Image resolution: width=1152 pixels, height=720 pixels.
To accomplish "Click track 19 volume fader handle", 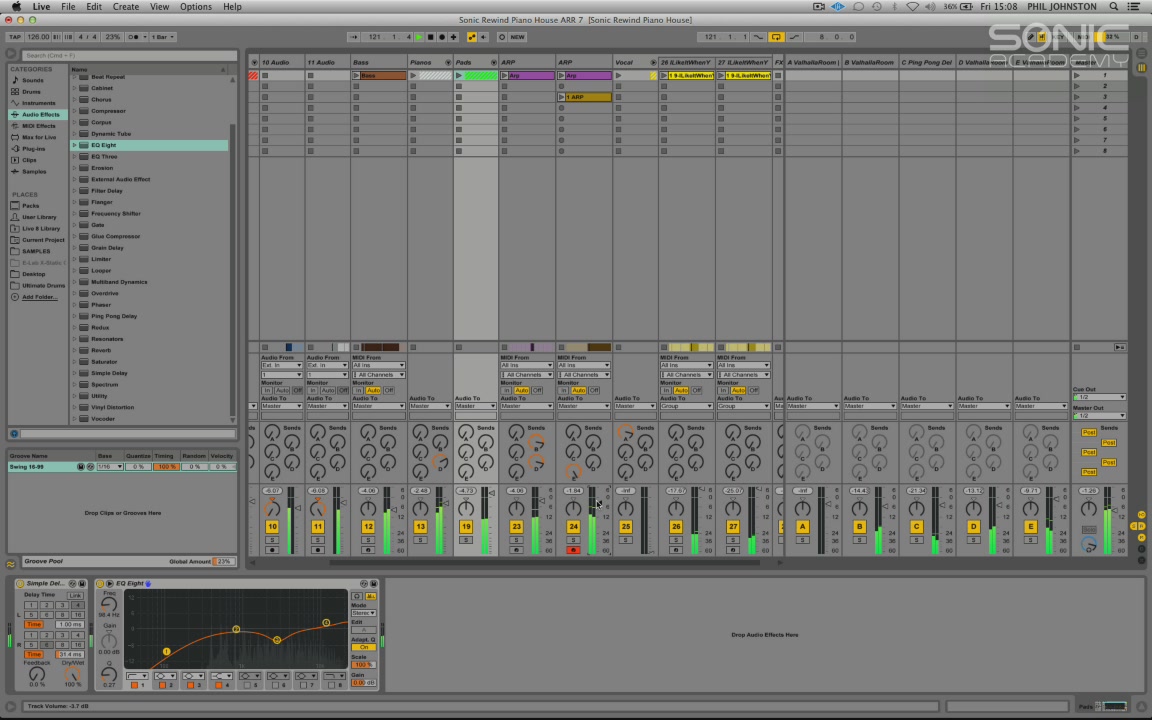I will (x=492, y=493).
